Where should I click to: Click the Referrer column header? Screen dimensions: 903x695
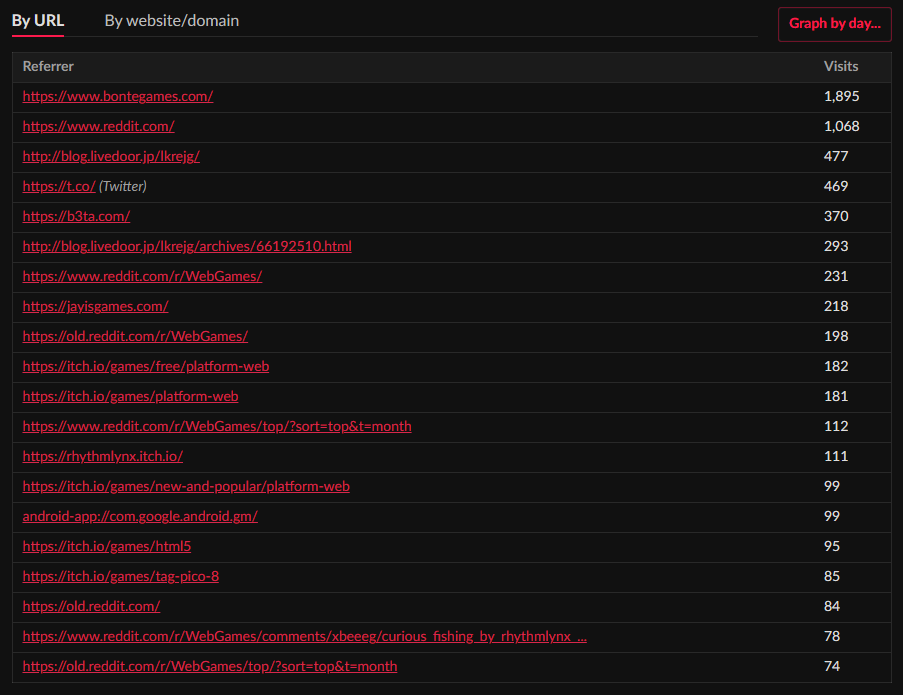(48, 66)
